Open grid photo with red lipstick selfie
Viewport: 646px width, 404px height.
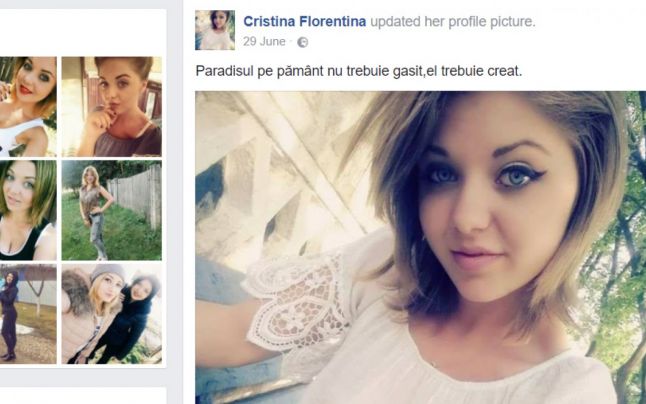28,107
